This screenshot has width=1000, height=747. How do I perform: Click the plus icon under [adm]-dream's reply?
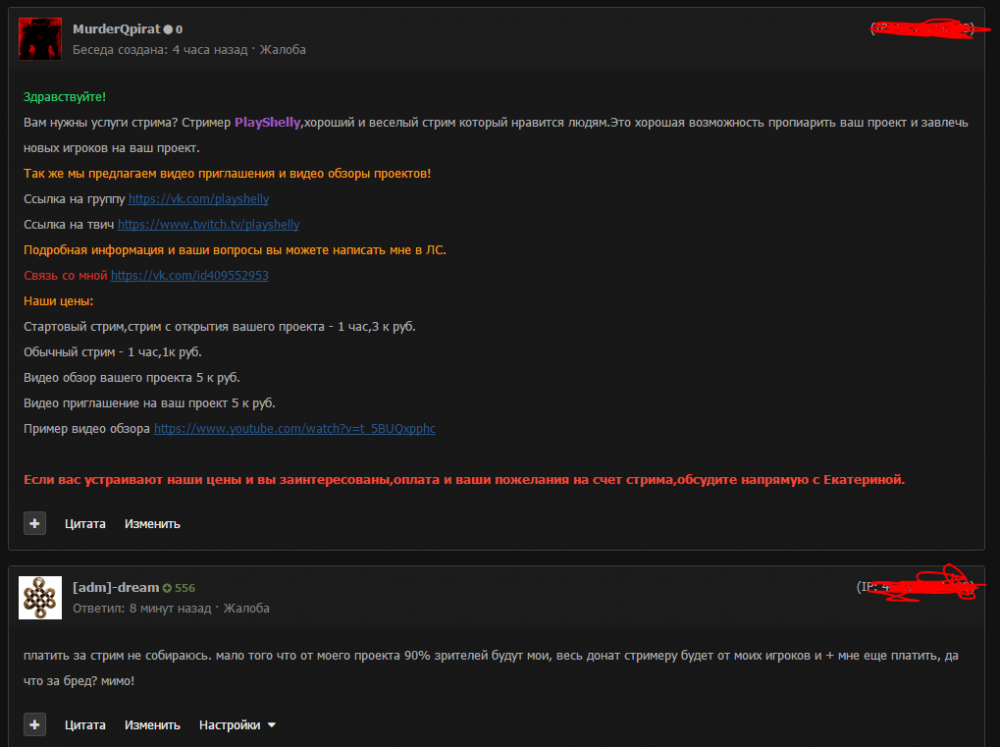(x=35, y=725)
